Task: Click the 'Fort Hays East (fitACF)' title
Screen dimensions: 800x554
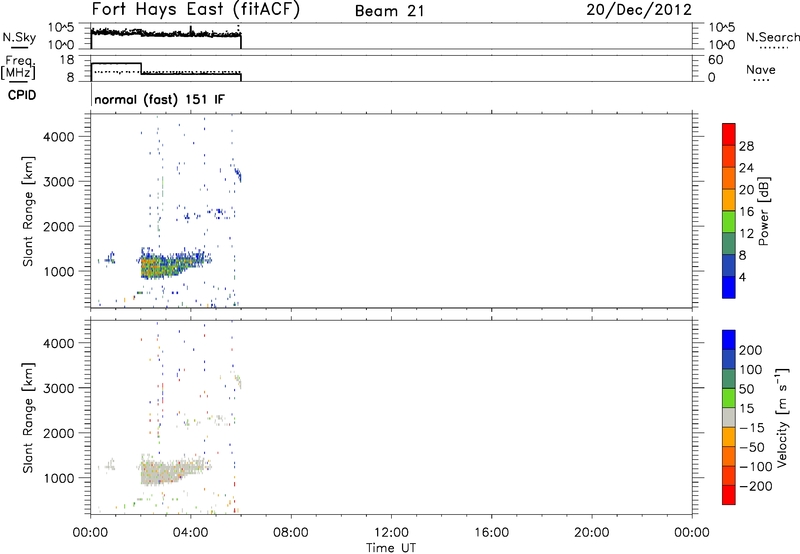Action: [x=195, y=10]
